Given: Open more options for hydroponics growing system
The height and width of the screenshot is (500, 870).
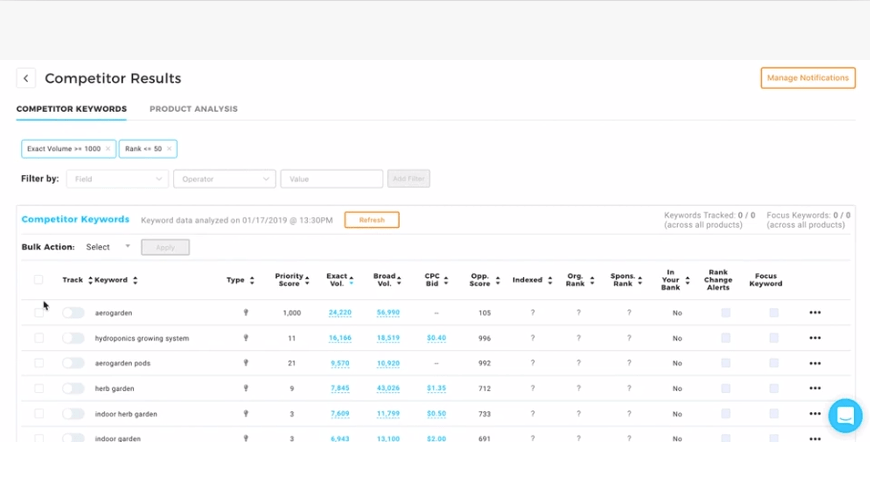Looking at the screenshot, I should click(x=815, y=338).
